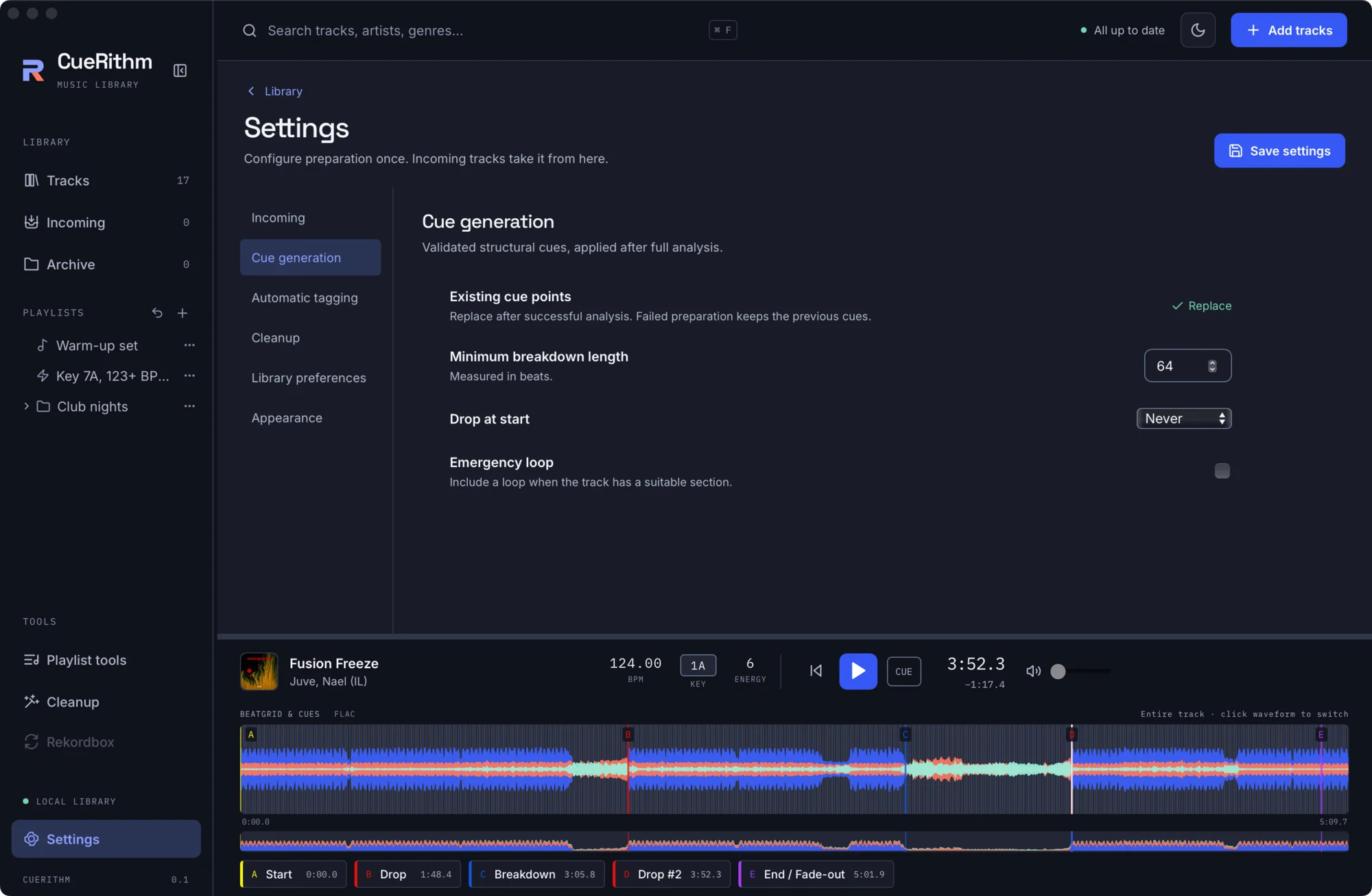Select End / Fade-out cue chip
The image size is (1372, 896).
[816, 874]
